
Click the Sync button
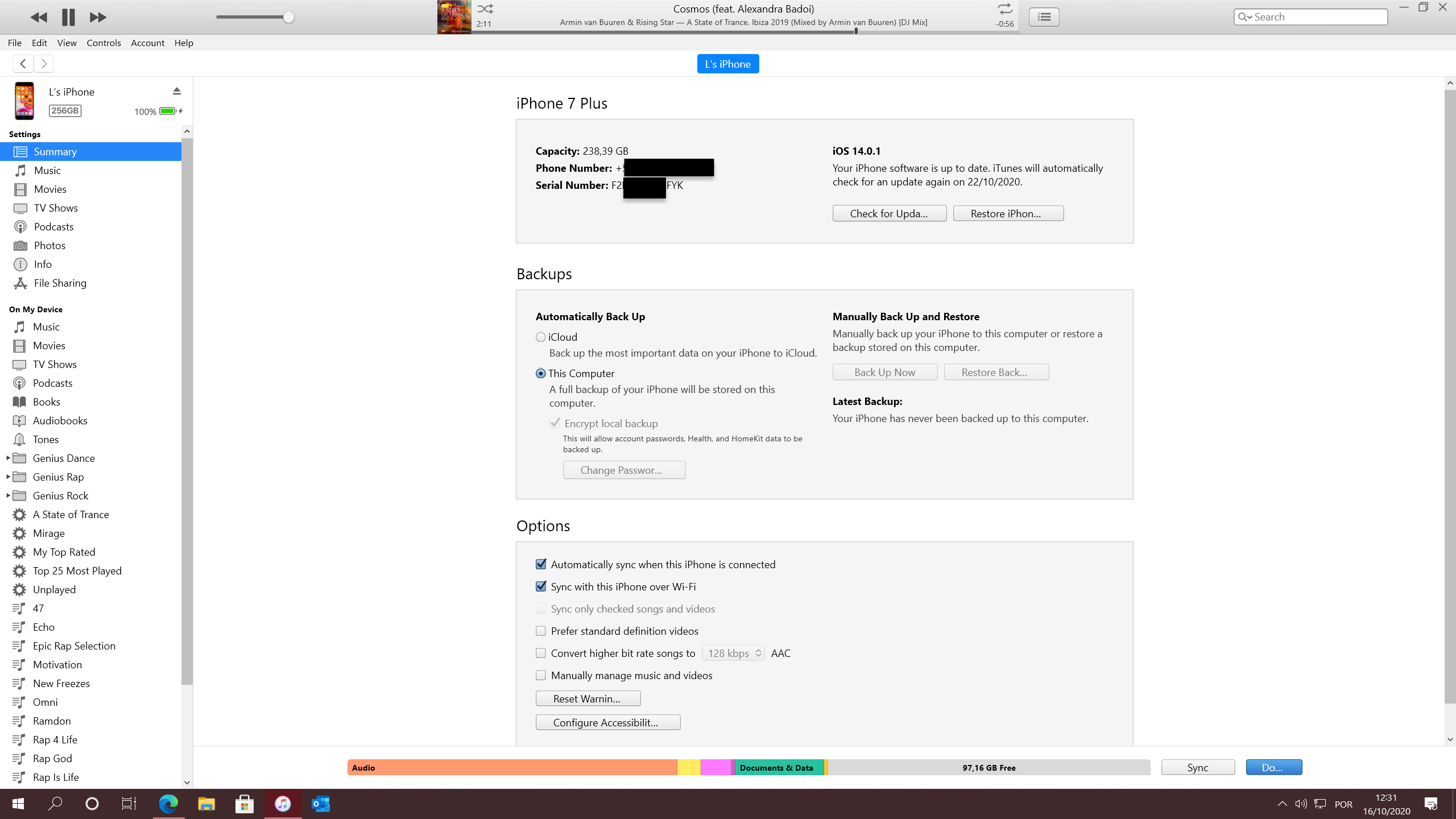[1197, 767]
